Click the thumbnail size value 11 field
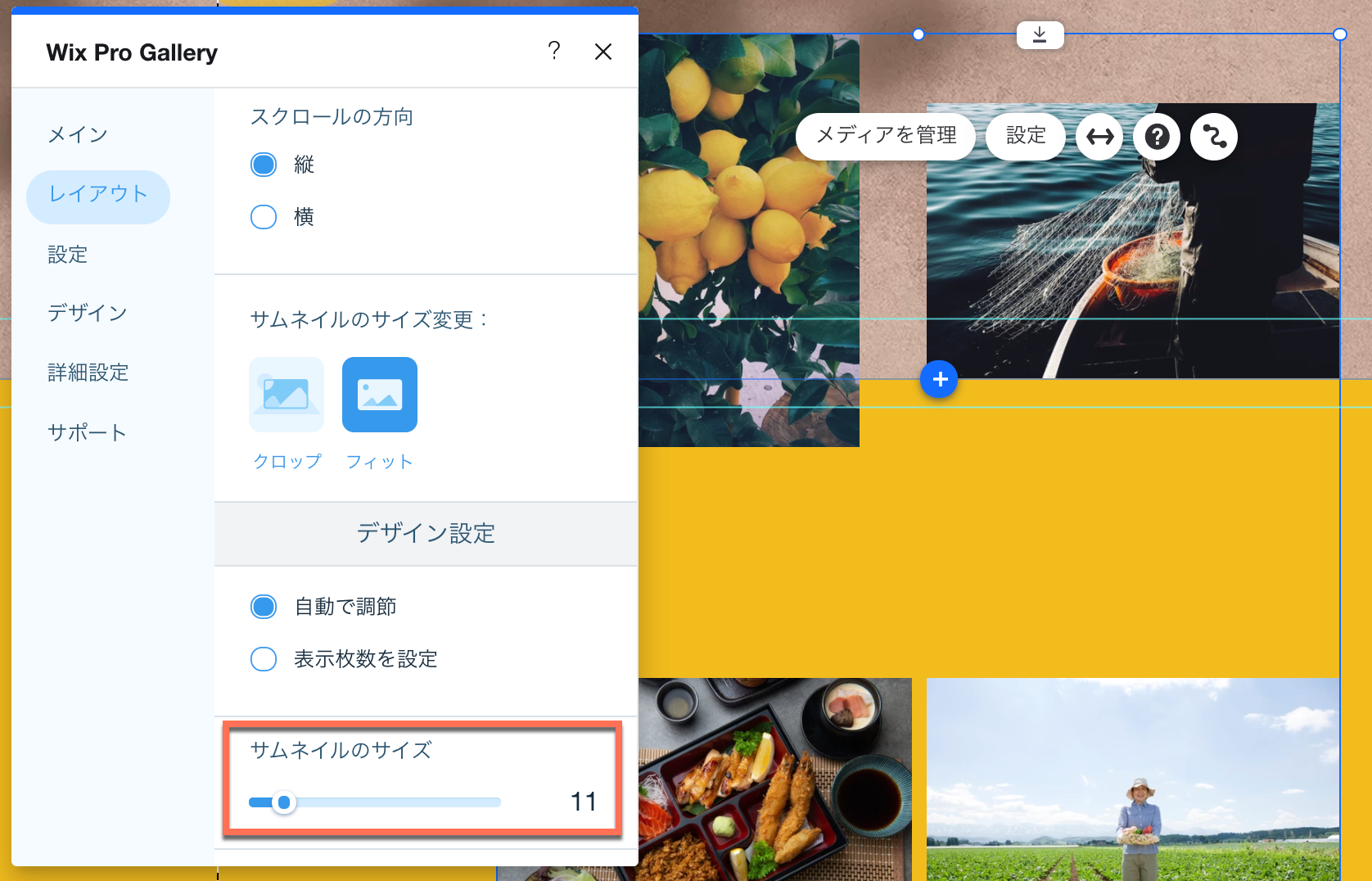The image size is (1372, 881). pos(584,802)
